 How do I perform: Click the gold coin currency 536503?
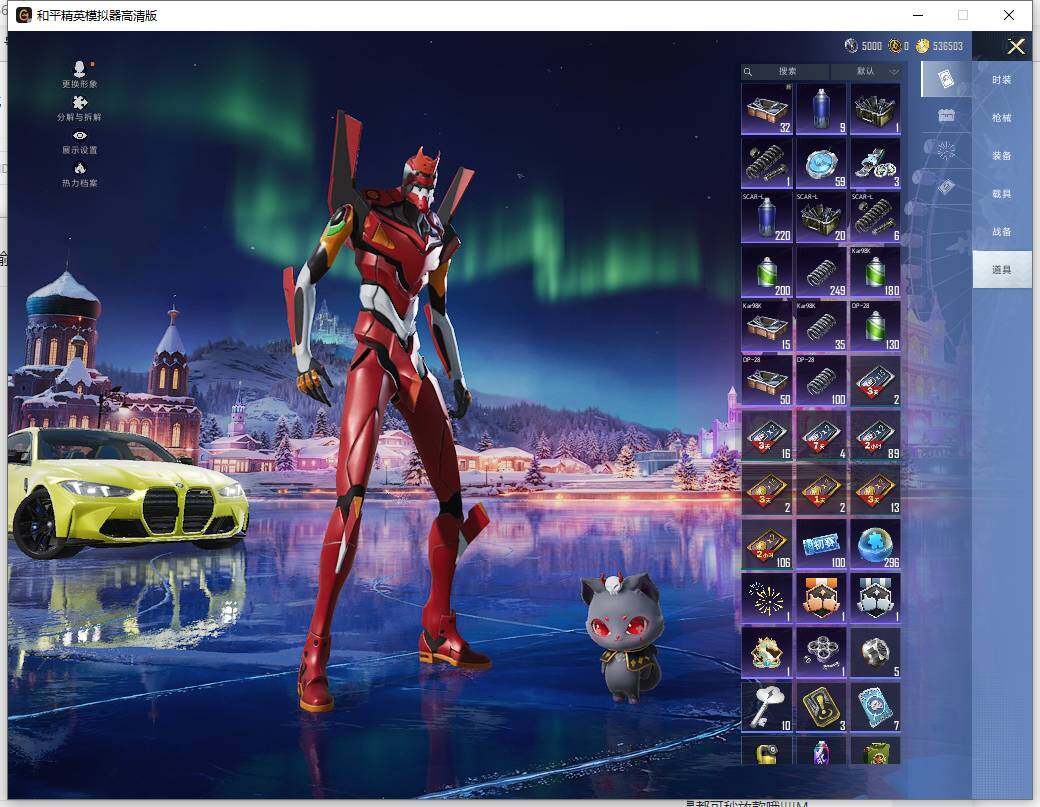click(x=939, y=46)
